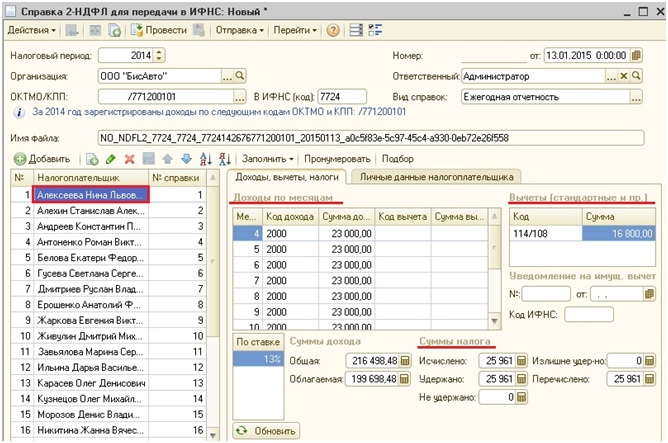Open Администратор record with magnifier icon
The width and height of the screenshot is (668, 443).
[636, 76]
